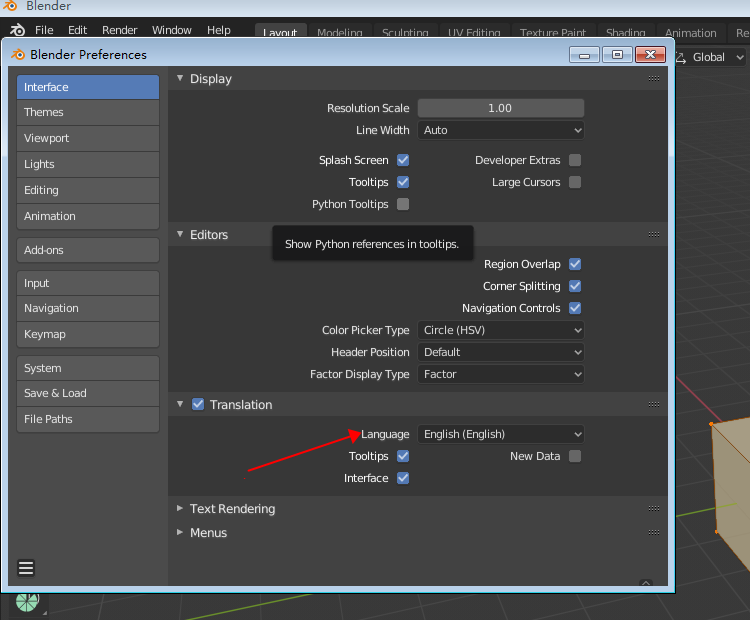The width and height of the screenshot is (750, 620).
Task: Switch to the Shading workspace tab
Action: click(626, 32)
